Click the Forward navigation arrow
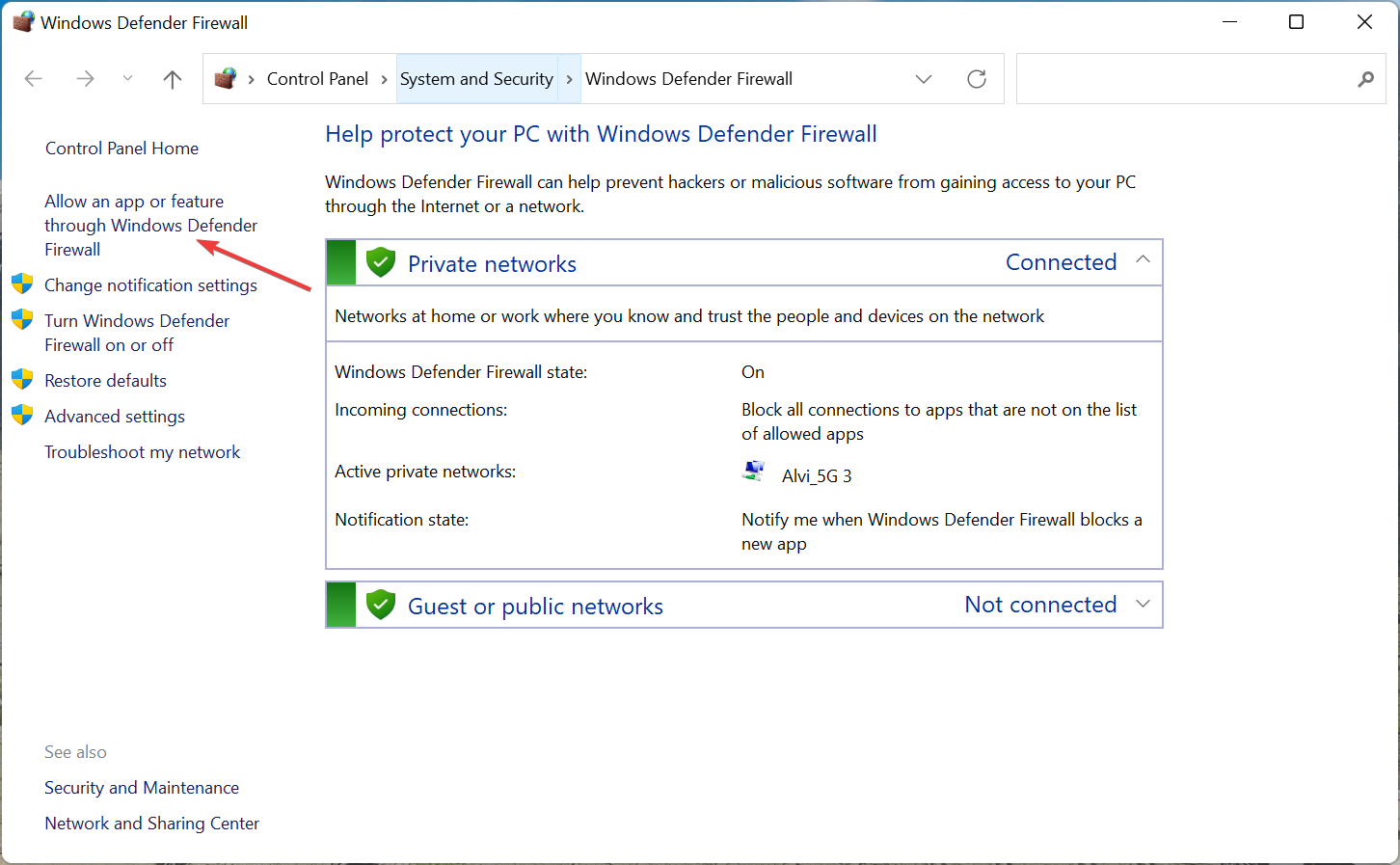The image size is (1400, 865). click(x=85, y=79)
